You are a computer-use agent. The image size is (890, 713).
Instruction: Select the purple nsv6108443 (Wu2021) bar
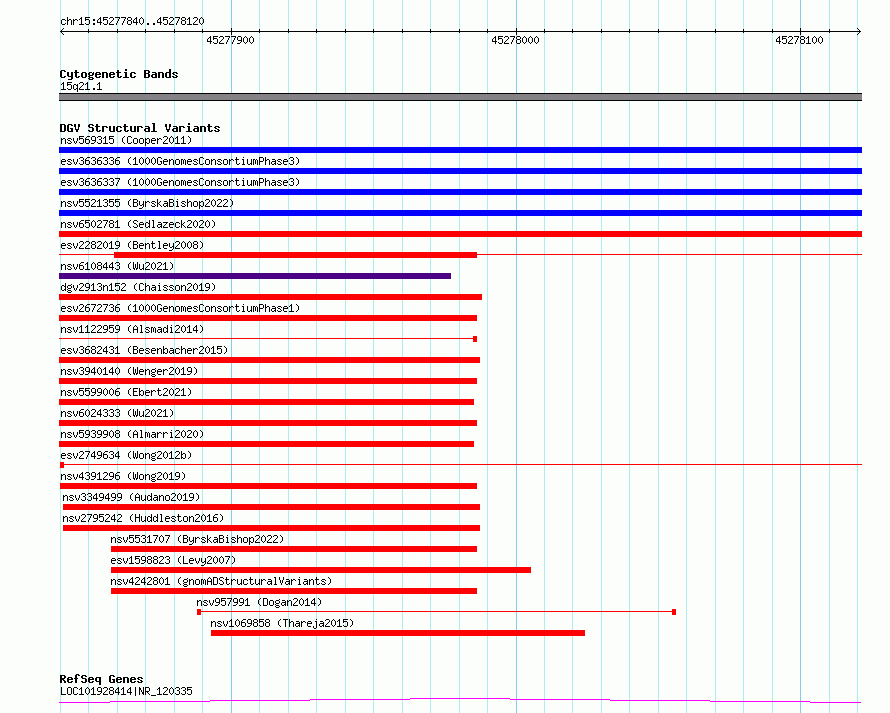(x=255, y=276)
